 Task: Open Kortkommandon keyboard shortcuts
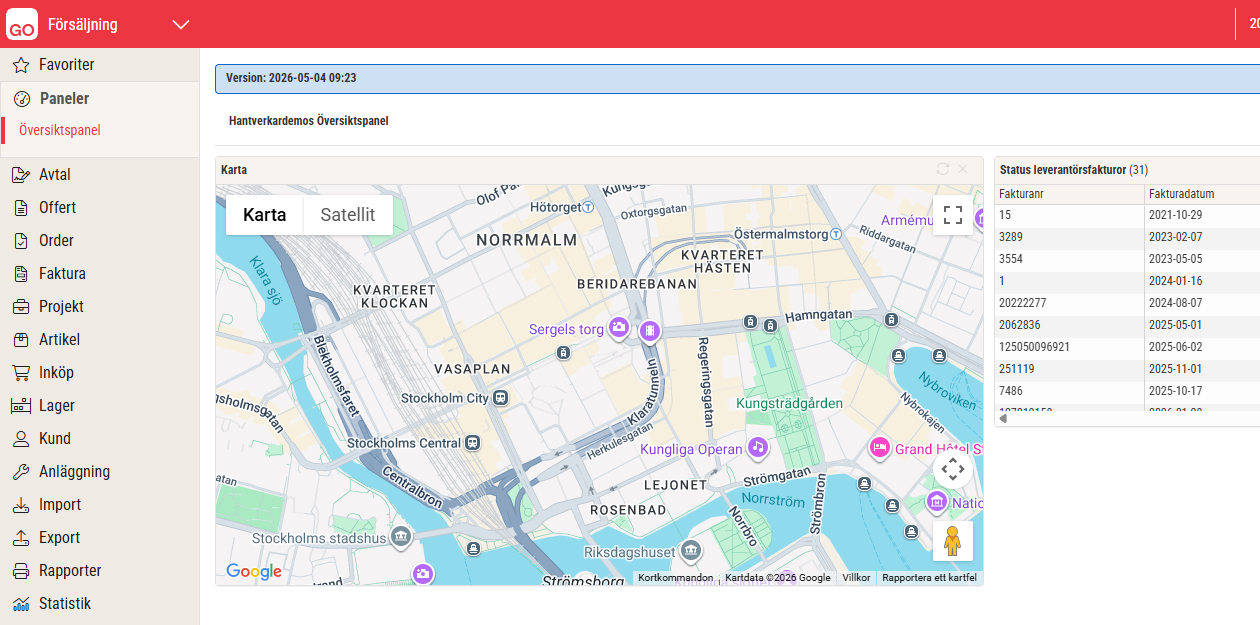point(676,578)
